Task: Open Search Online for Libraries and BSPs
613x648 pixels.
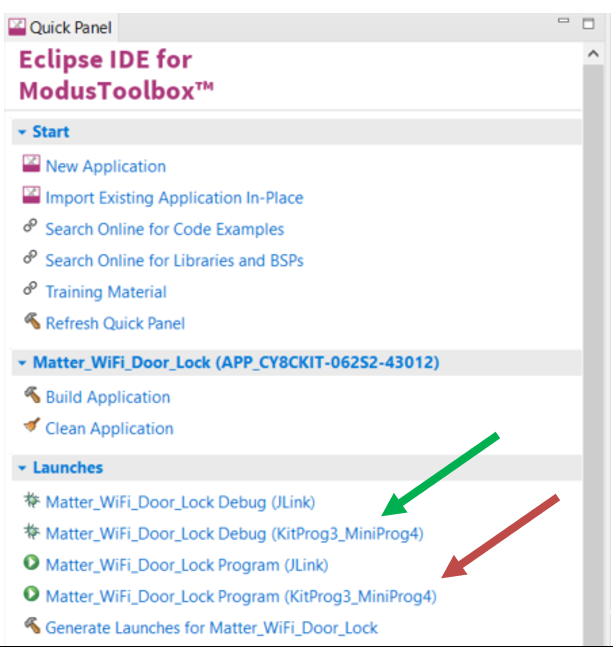Action: pyautogui.click(x=174, y=261)
